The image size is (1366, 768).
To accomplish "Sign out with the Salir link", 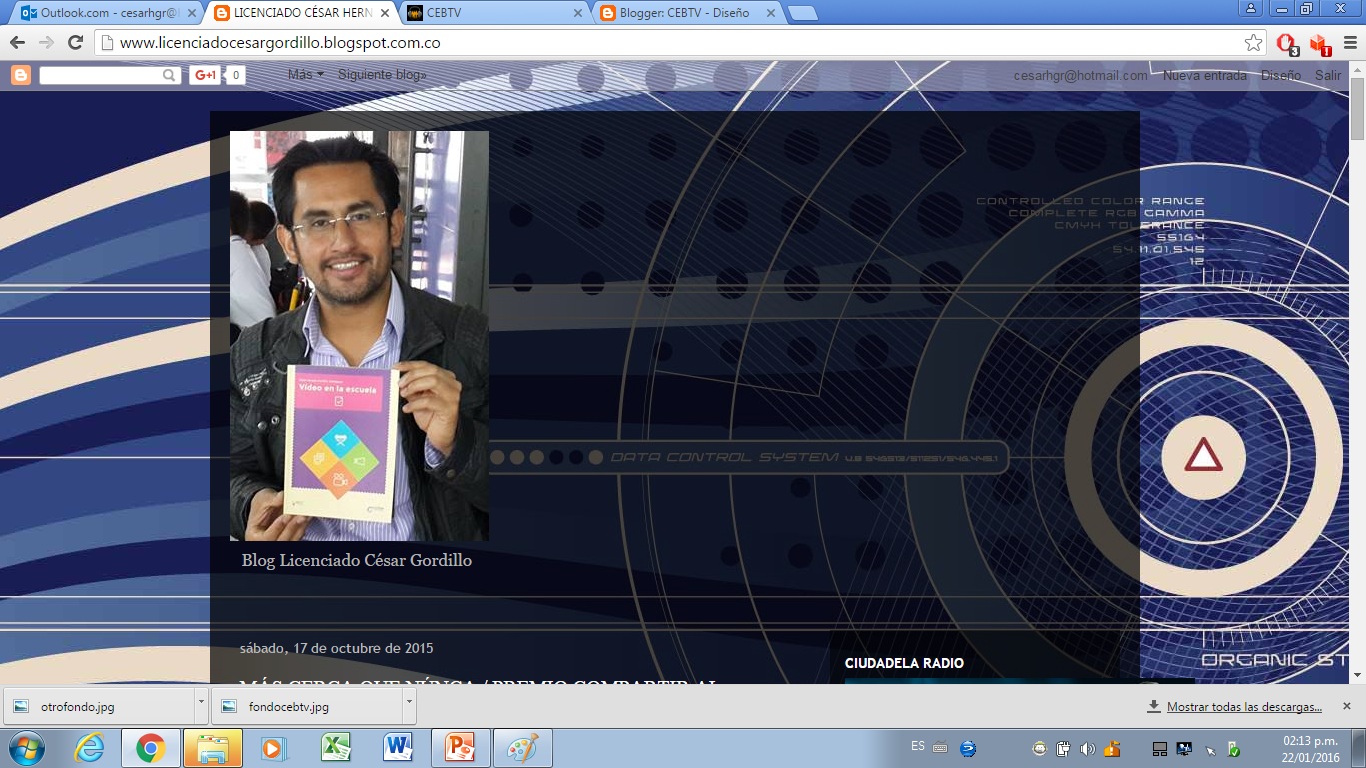I will click(x=1328, y=76).
